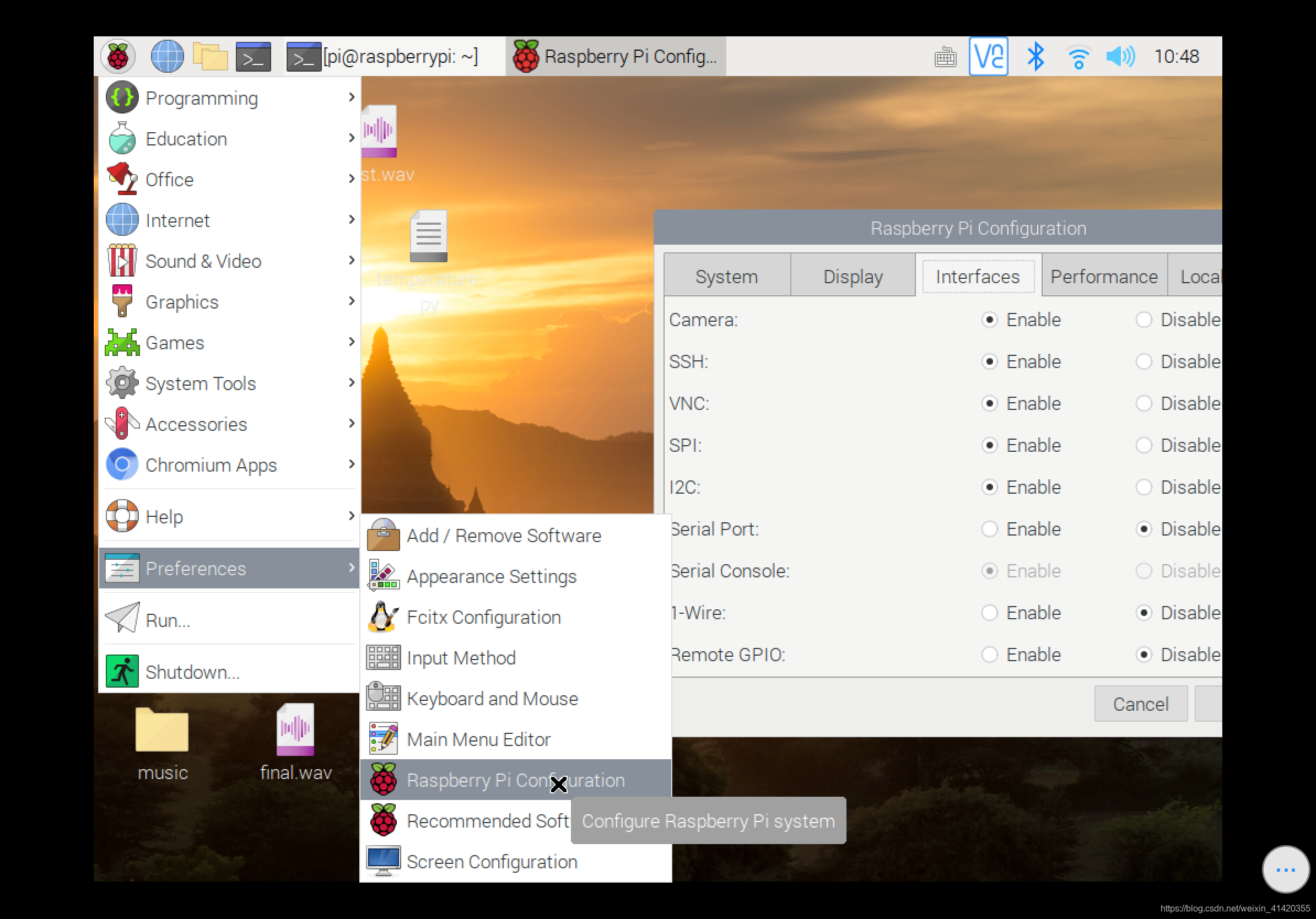The width and height of the screenshot is (1316, 919).
Task: Click the Accessories pocket knife icon
Action: 122,423
